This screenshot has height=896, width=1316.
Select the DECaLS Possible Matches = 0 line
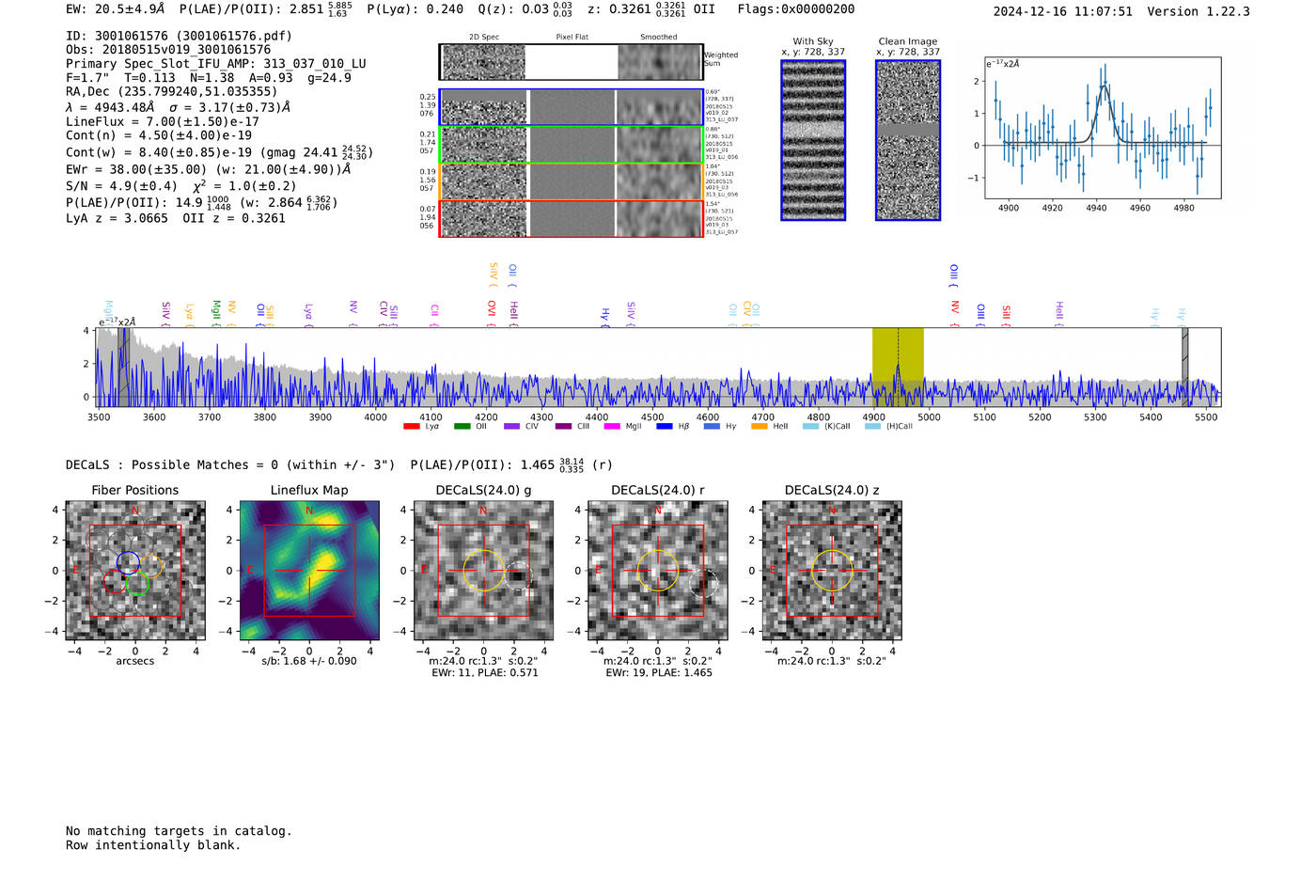(230, 465)
